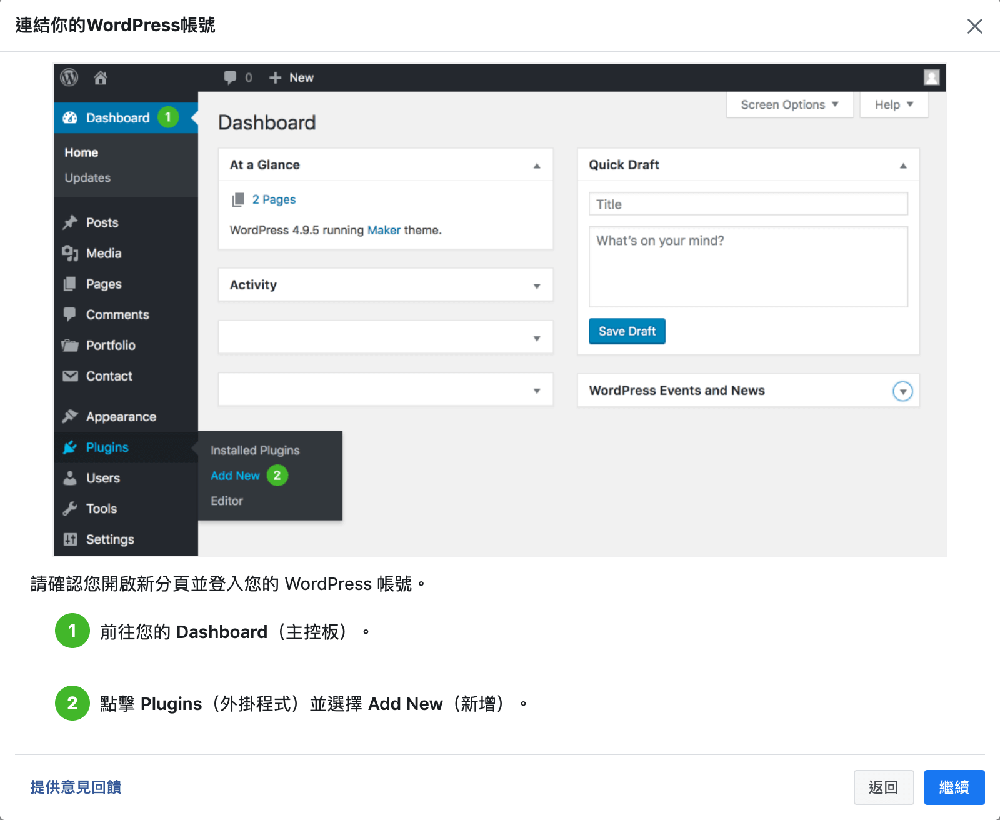Close the WordPress connection dialog

(x=974, y=26)
